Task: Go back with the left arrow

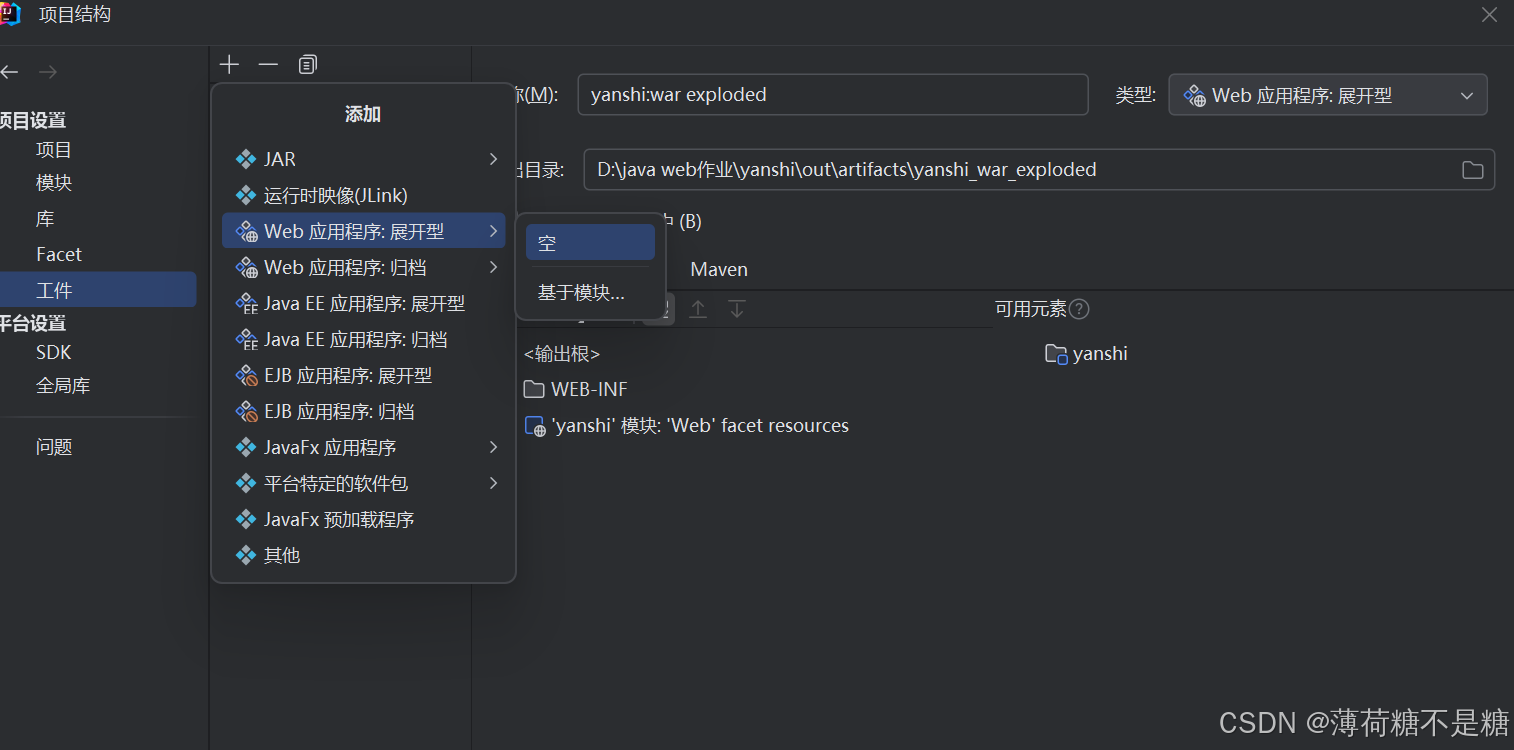Action: click(x=9, y=72)
